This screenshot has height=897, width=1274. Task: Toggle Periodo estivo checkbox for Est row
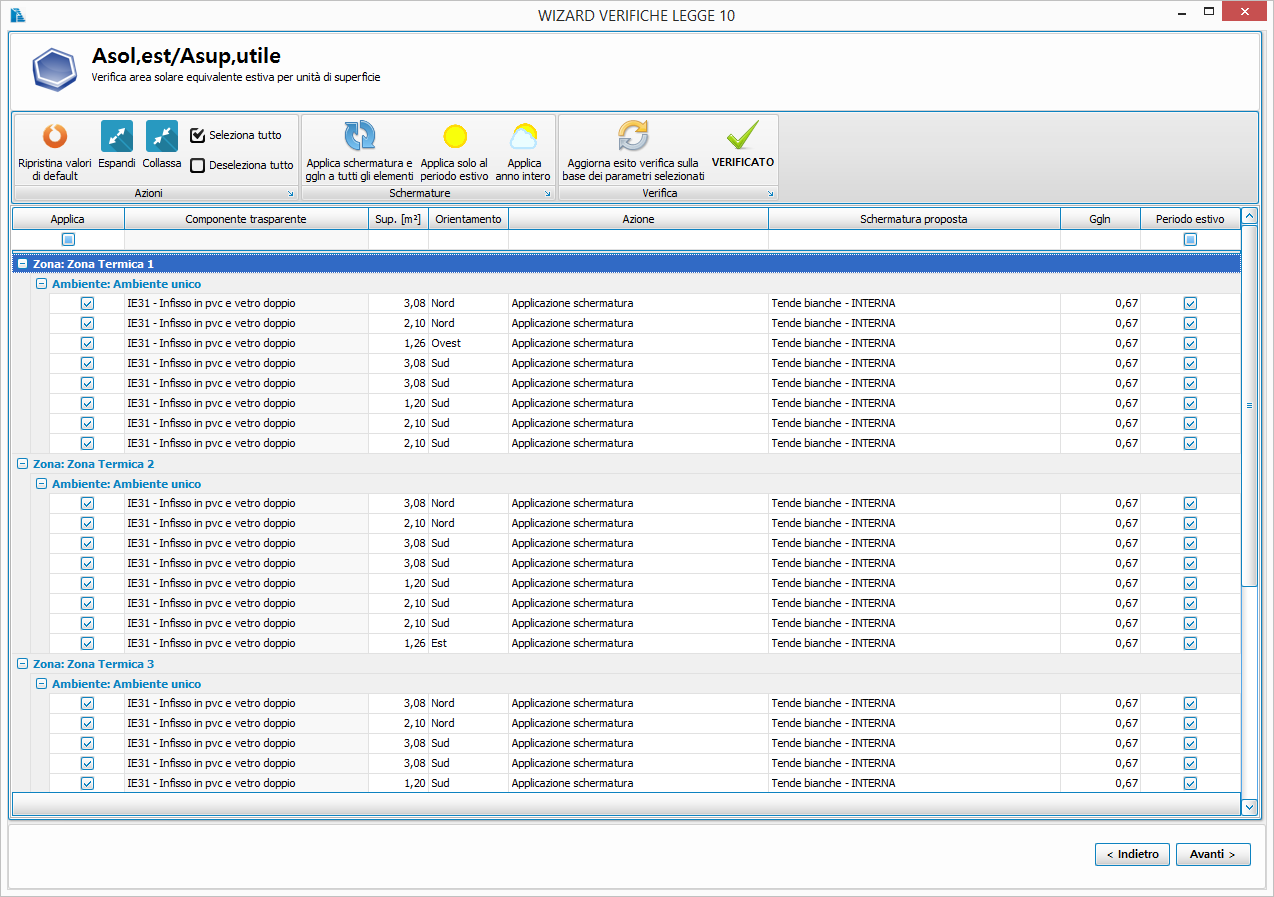1190,643
